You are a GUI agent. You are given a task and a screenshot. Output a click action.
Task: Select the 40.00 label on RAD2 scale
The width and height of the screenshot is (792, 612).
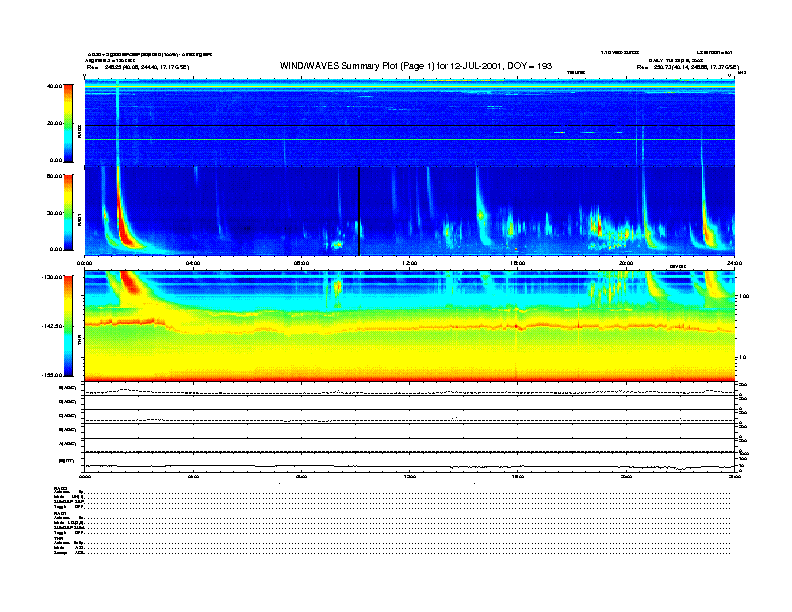(54, 86)
